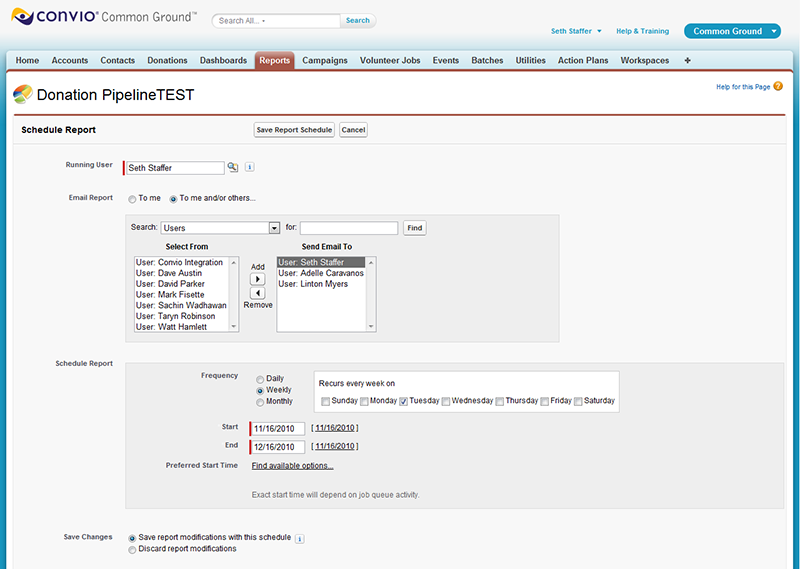This screenshot has width=800, height=569.
Task: Click the Add arrow button
Action: (x=258, y=280)
